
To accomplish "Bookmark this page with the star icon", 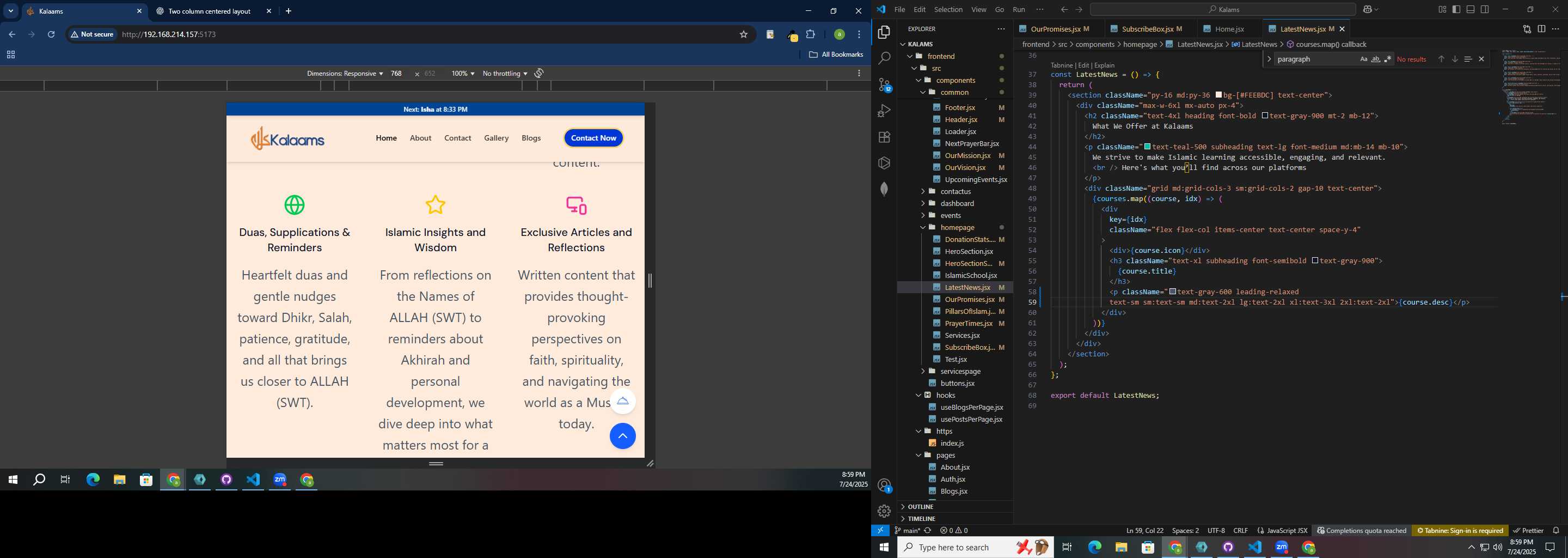I will pyautogui.click(x=743, y=35).
